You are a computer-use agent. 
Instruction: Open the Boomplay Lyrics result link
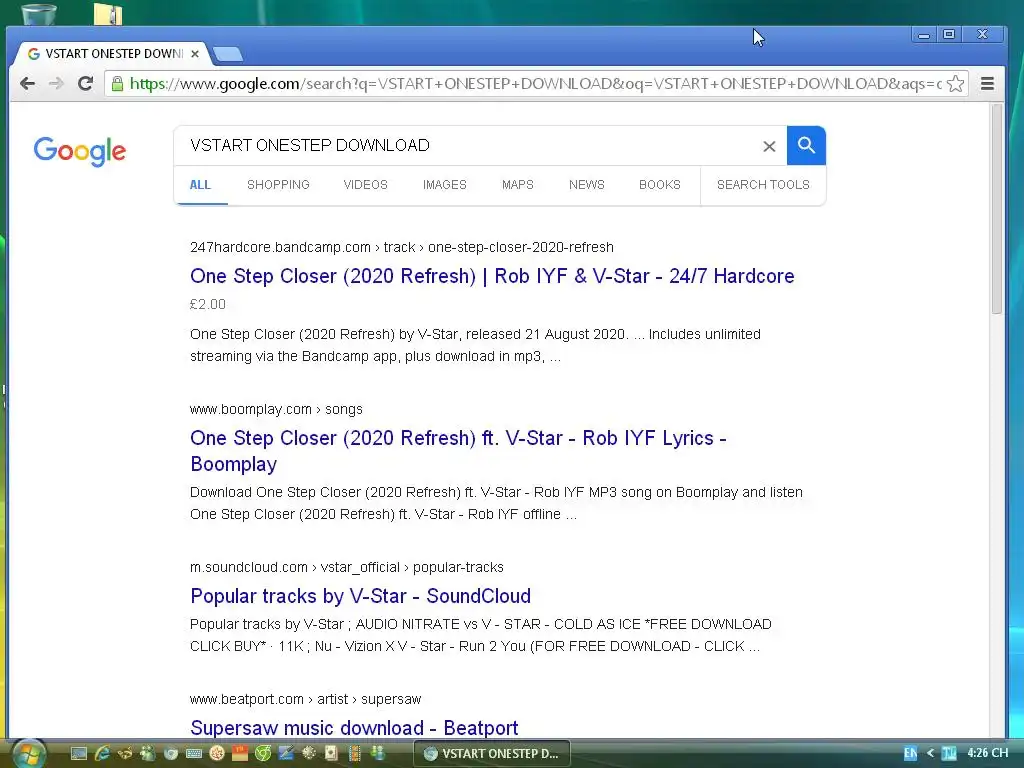458,451
